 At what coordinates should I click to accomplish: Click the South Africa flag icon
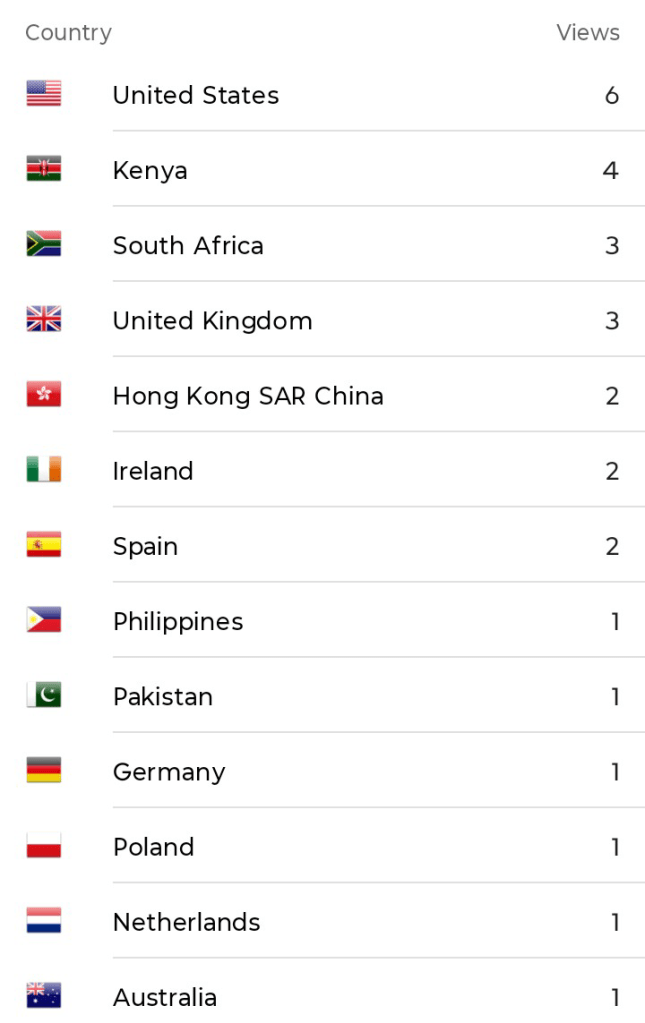(43, 244)
